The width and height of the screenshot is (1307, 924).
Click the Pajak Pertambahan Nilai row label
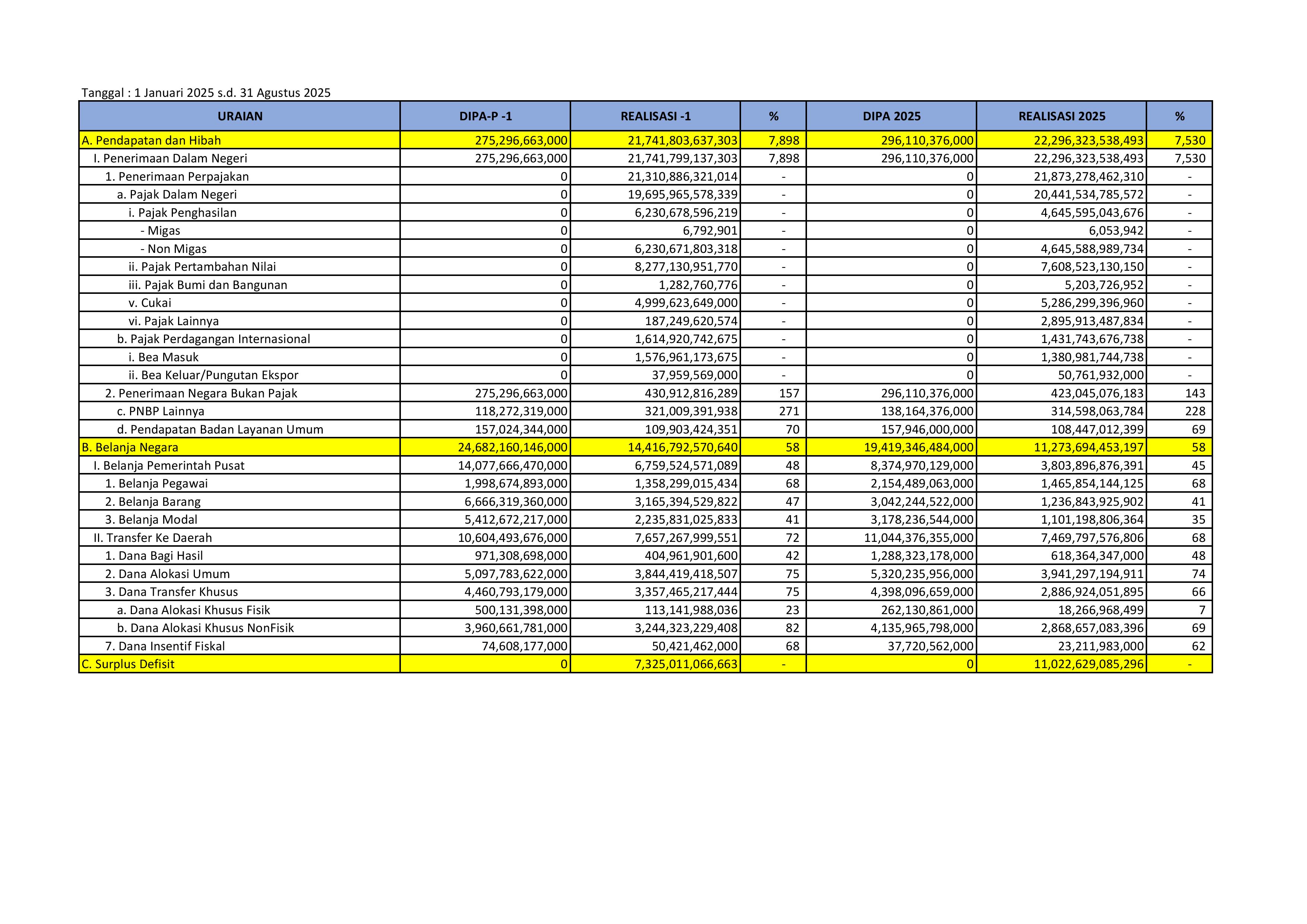click(x=202, y=267)
